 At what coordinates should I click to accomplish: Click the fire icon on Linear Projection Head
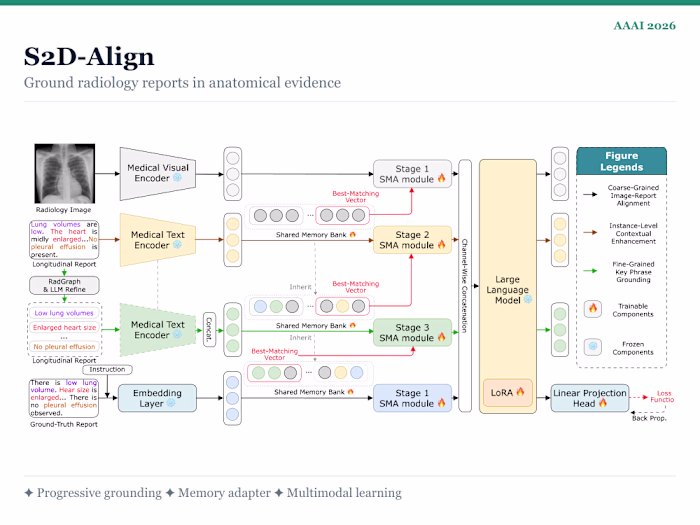pos(603,403)
